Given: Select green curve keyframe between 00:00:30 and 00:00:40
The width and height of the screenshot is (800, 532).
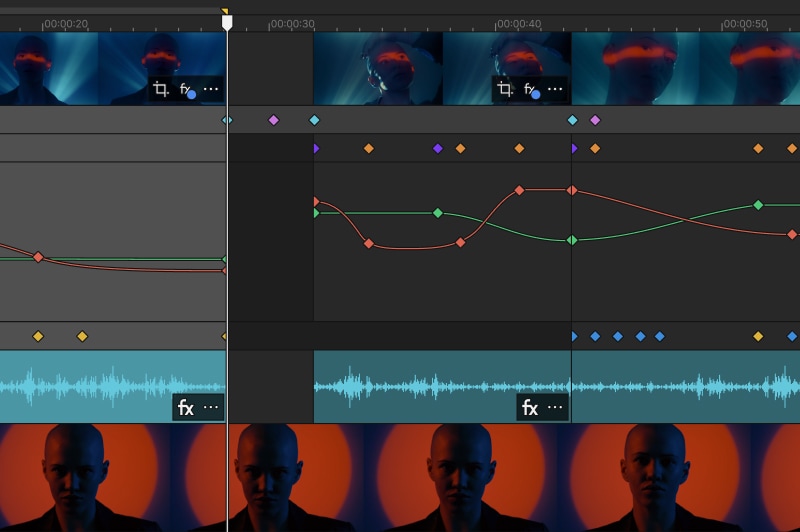Looking at the screenshot, I should [437, 213].
